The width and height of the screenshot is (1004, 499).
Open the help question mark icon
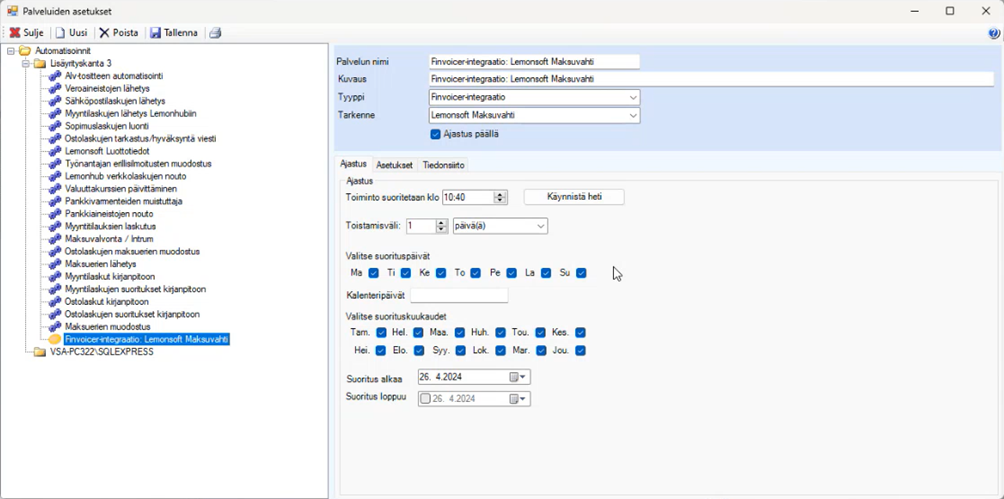tap(993, 33)
